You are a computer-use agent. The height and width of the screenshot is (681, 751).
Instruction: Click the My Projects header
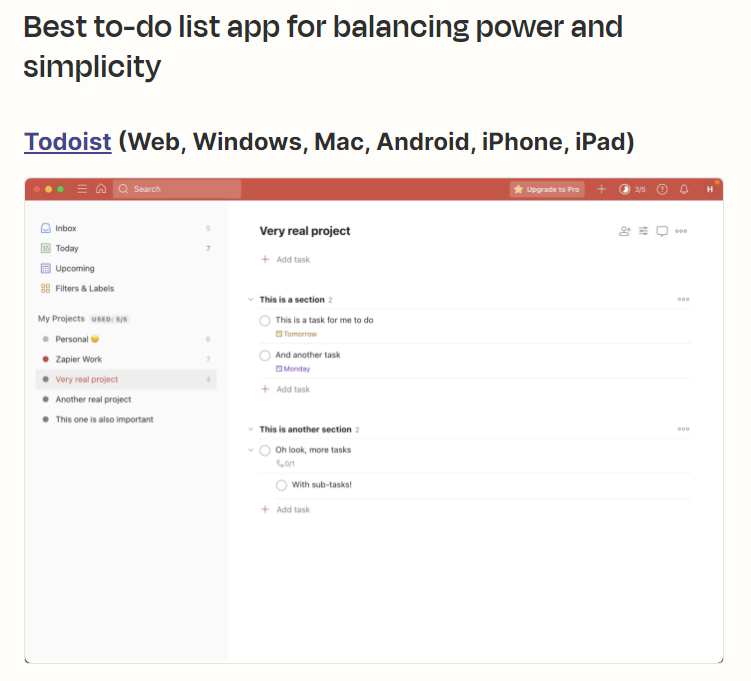61,318
